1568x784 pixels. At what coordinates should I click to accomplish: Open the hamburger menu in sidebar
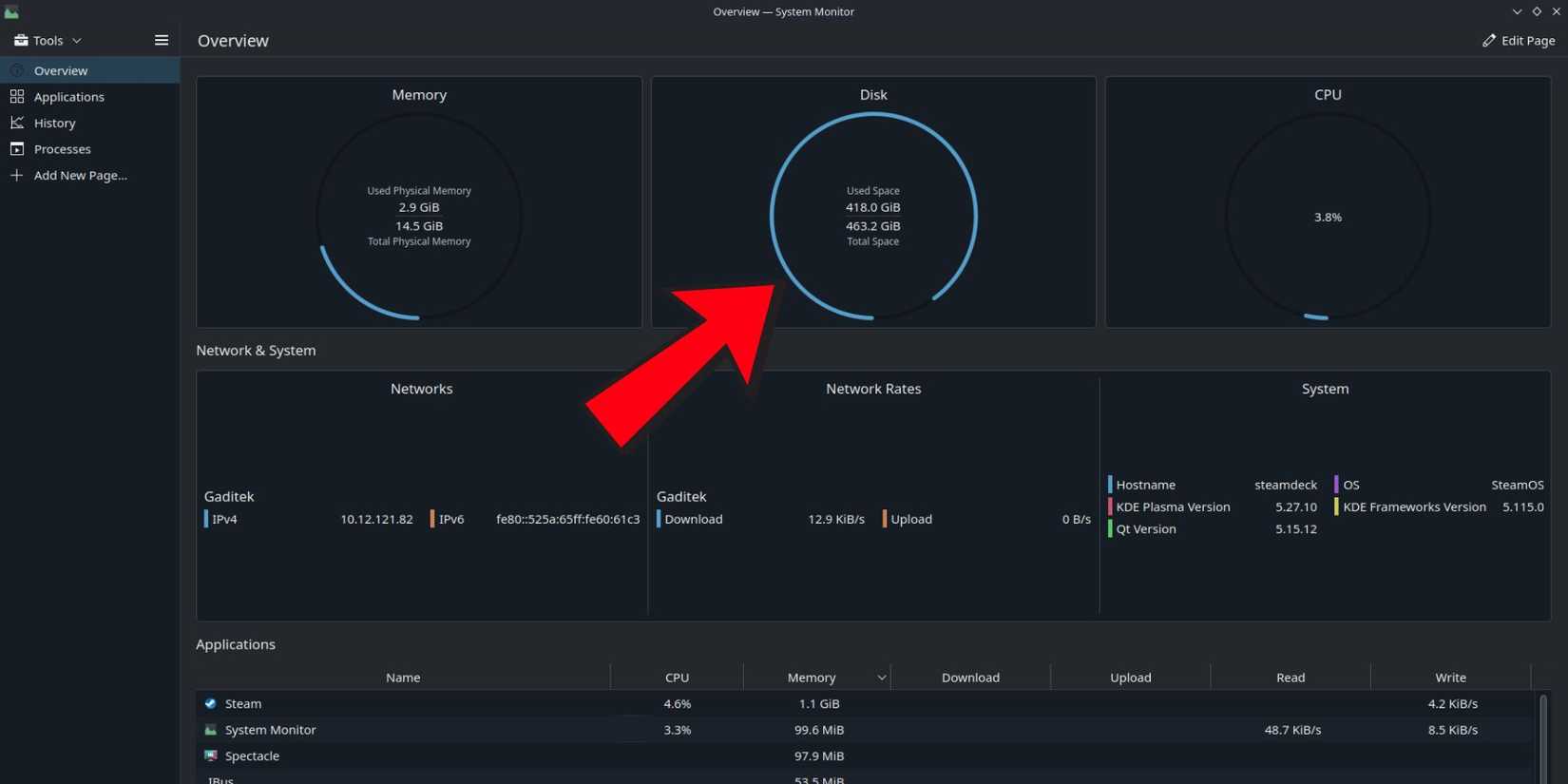click(x=162, y=40)
